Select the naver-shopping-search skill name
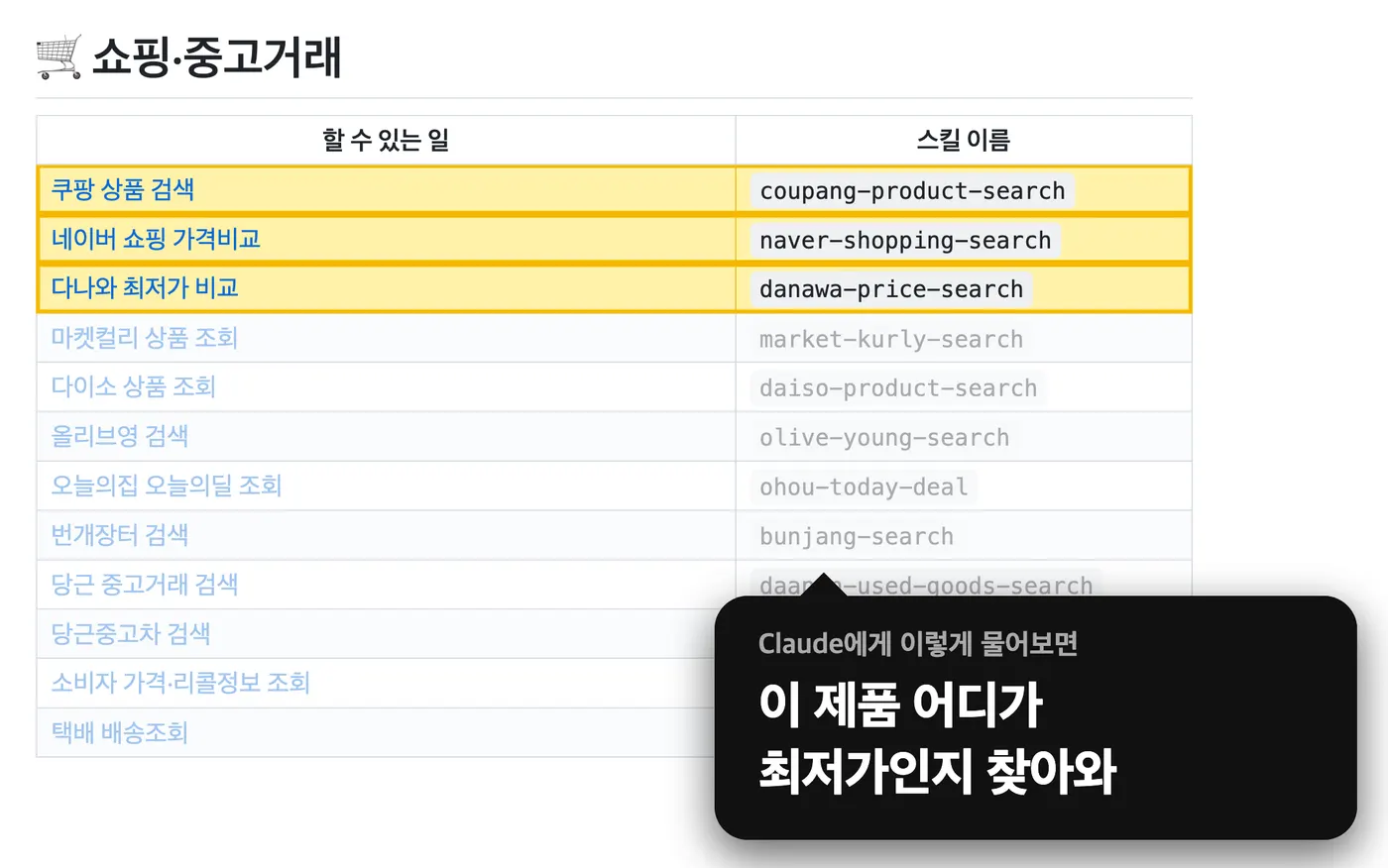This screenshot has width=1388, height=868. 905,240
